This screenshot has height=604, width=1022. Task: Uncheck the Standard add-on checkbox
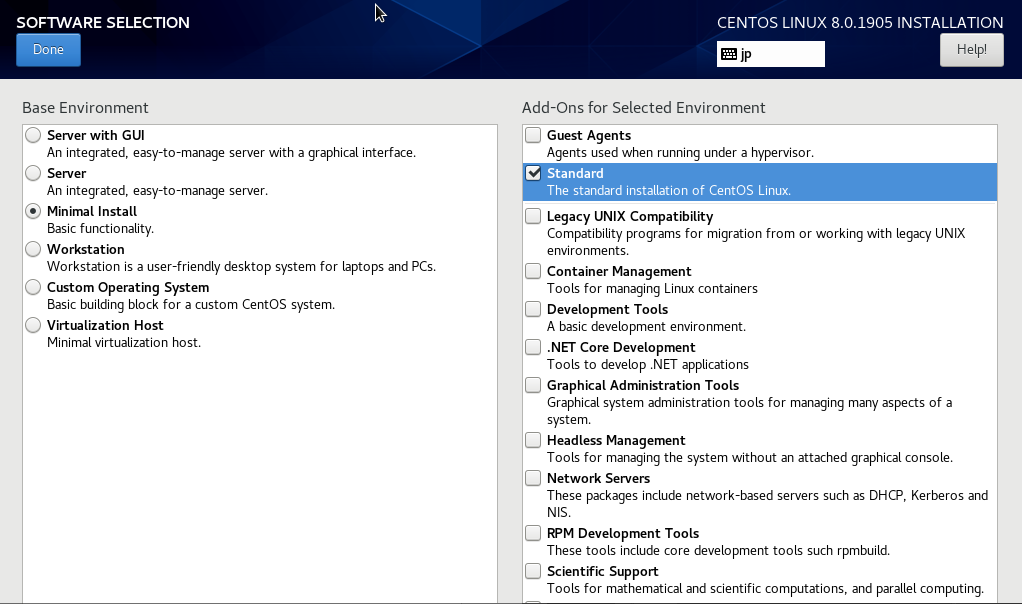click(533, 173)
